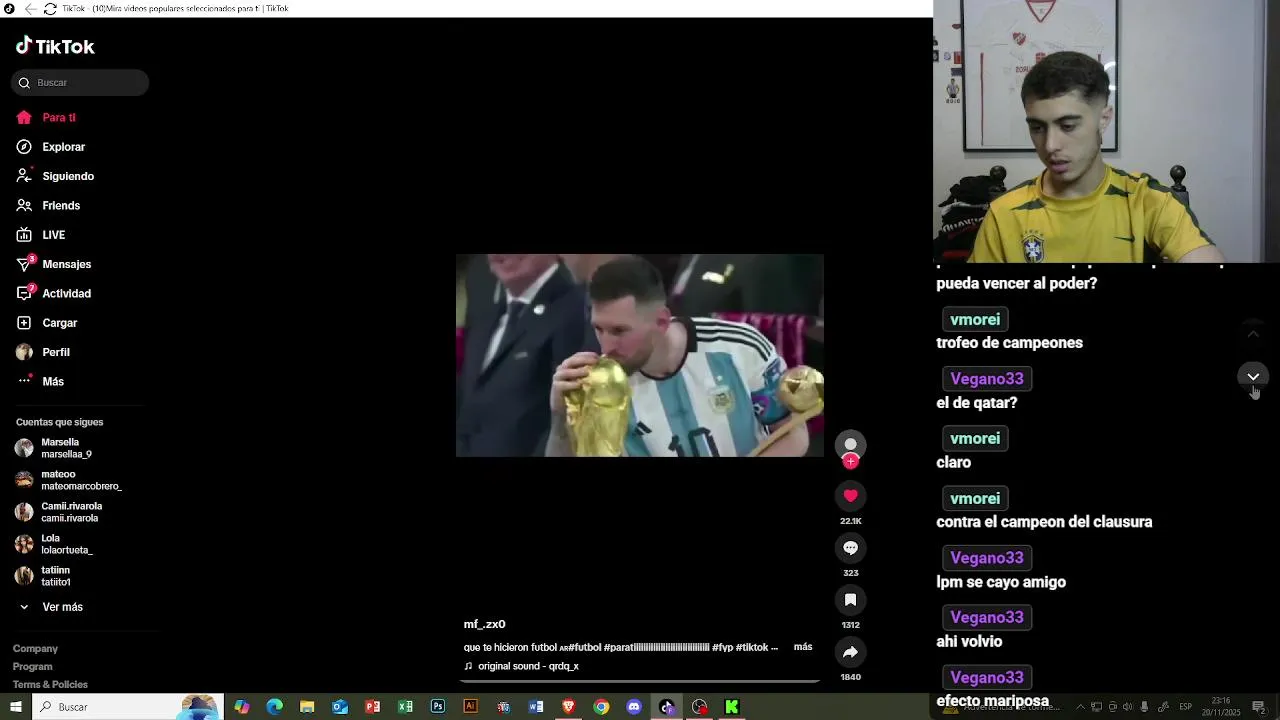Open Illustrator from taskbar
The image size is (1280, 720).
pos(470,707)
